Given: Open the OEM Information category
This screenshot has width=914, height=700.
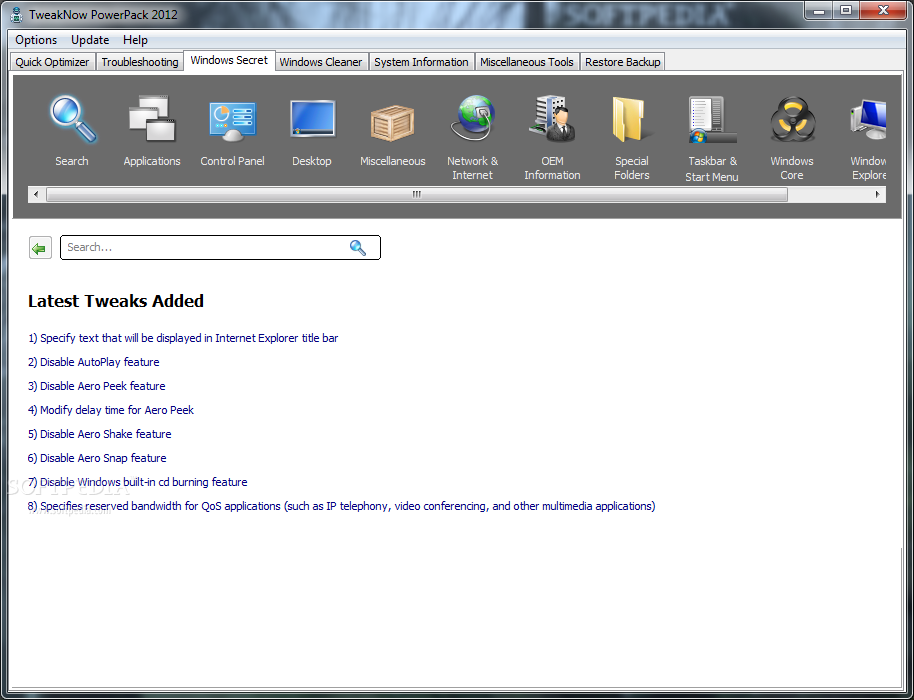Looking at the screenshot, I should coord(552,138).
